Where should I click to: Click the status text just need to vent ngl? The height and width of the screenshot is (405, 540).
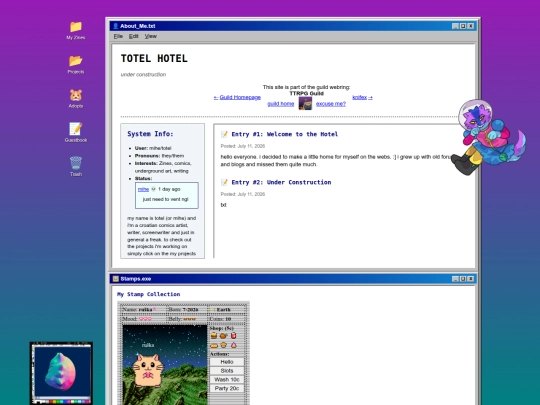165,199
